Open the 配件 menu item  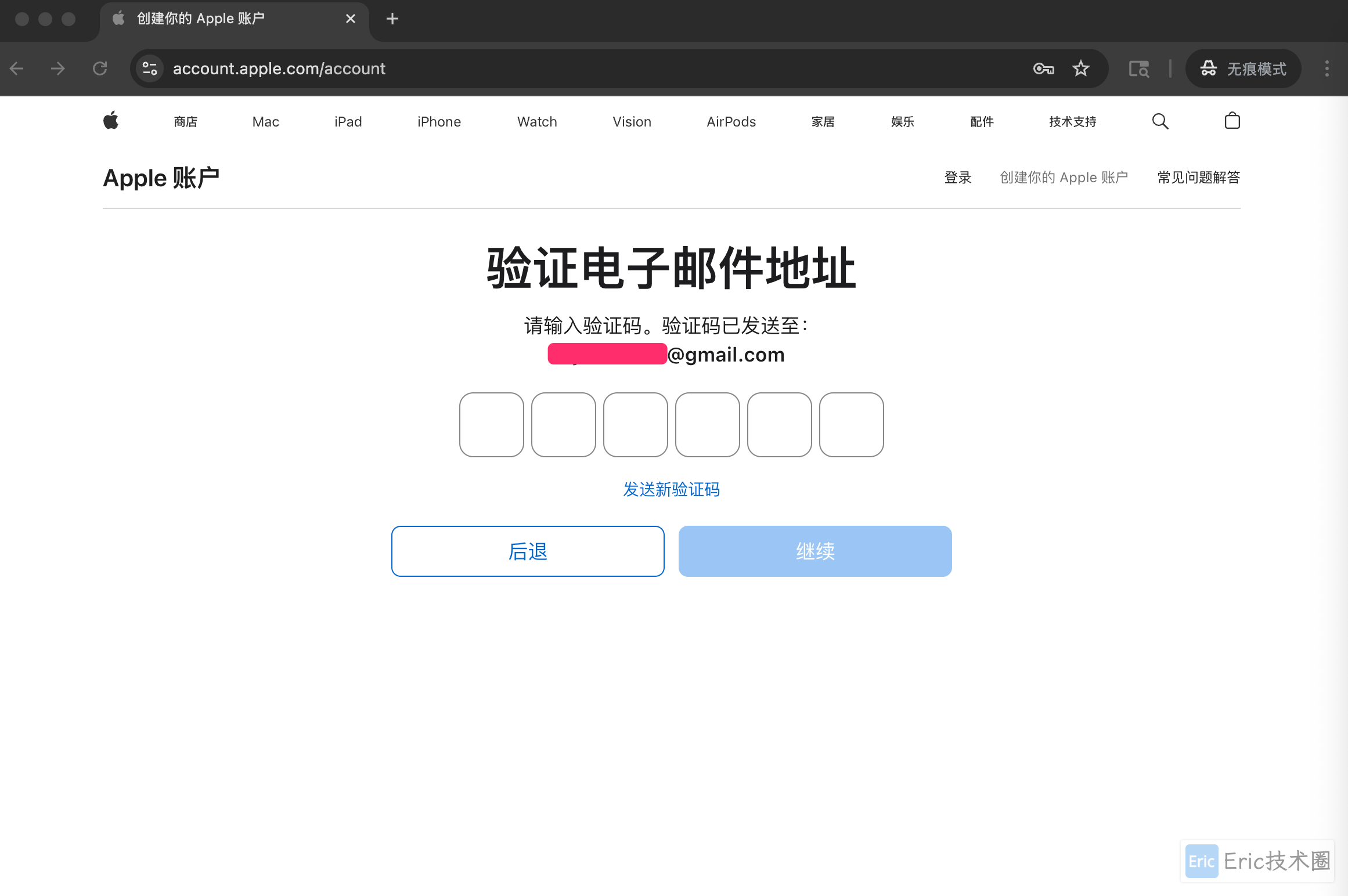click(x=982, y=122)
